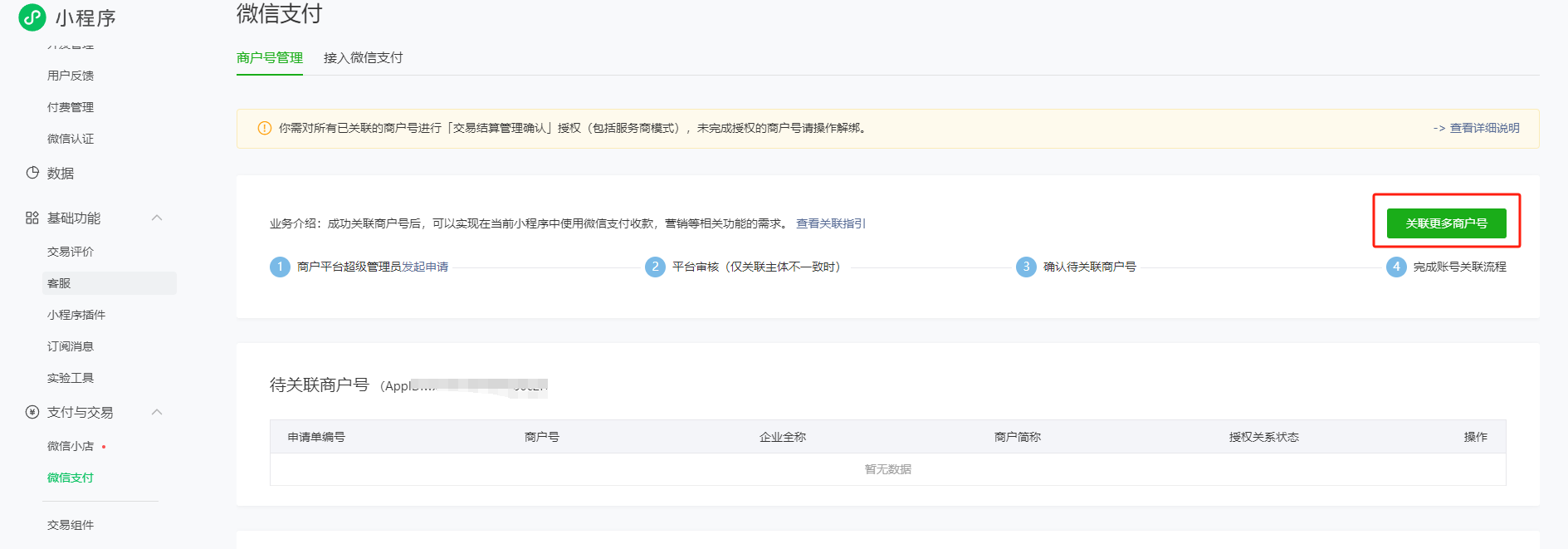Click the 数据 pie chart icon
The image size is (1568, 549).
tap(32, 173)
